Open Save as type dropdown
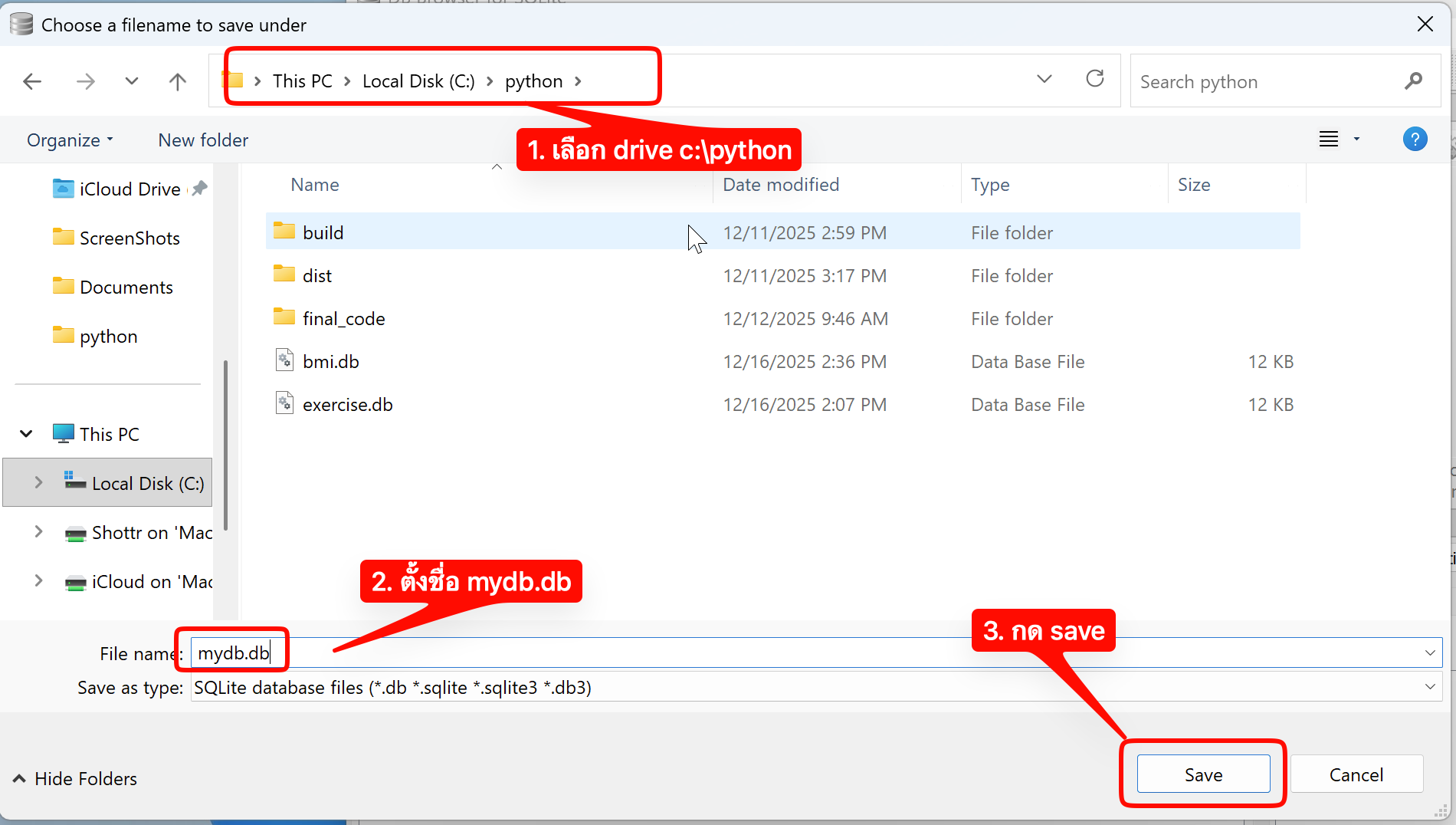This screenshot has width=1456, height=825. [x=1429, y=687]
